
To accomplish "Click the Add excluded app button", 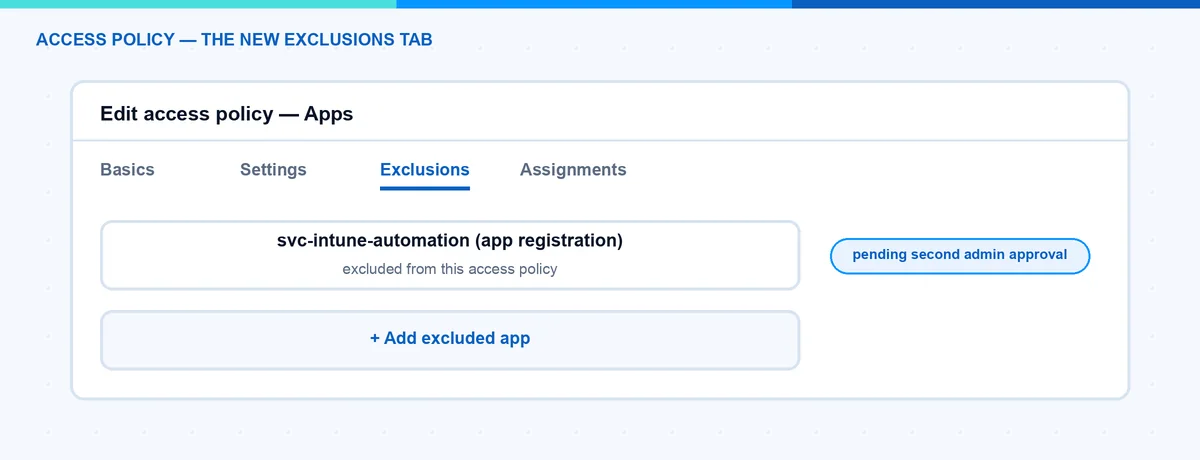I will 450,339.
